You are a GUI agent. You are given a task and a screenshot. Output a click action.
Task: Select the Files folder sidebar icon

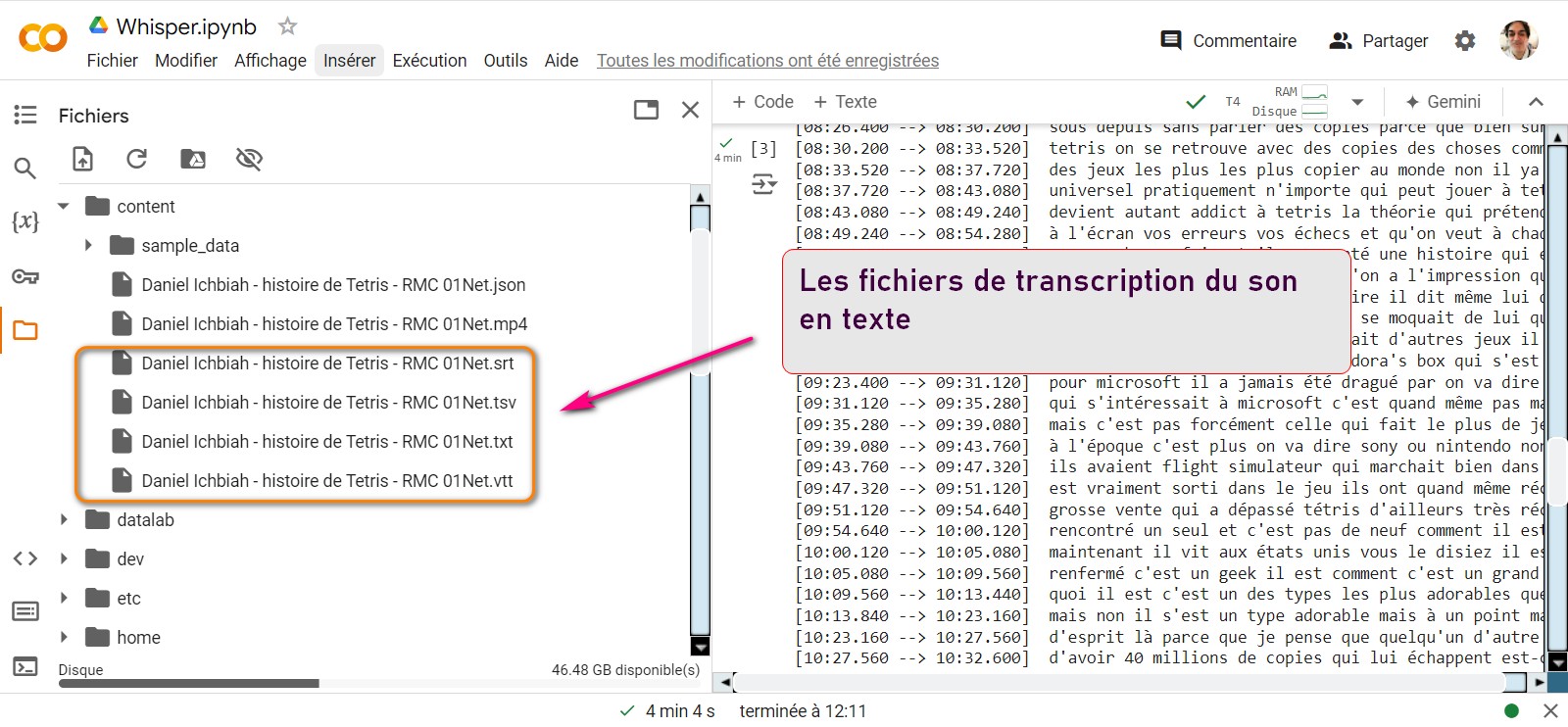pos(25,330)
